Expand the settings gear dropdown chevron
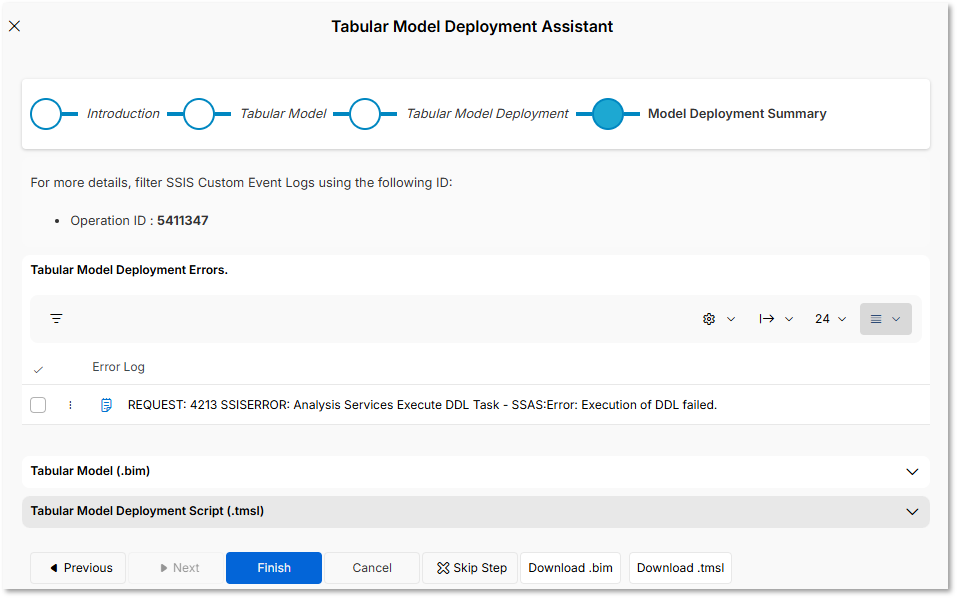The width and height of the screenshot is (957, 598). coord(731,319)
